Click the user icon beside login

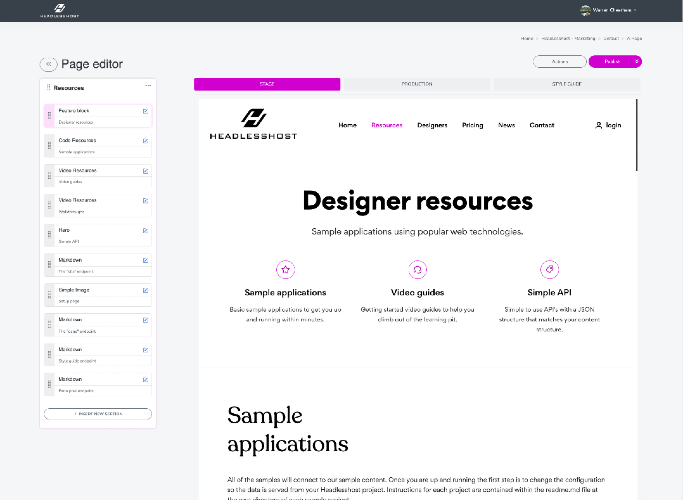click(x=598, y=125)
